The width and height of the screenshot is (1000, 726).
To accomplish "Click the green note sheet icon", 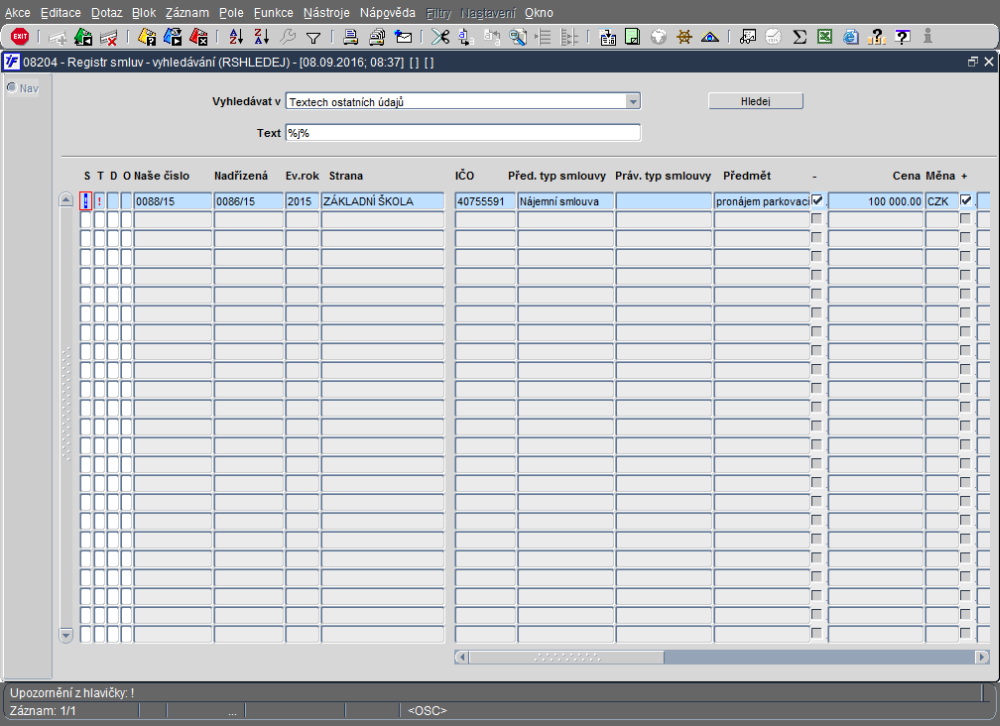I will click(x=632, y=37).
